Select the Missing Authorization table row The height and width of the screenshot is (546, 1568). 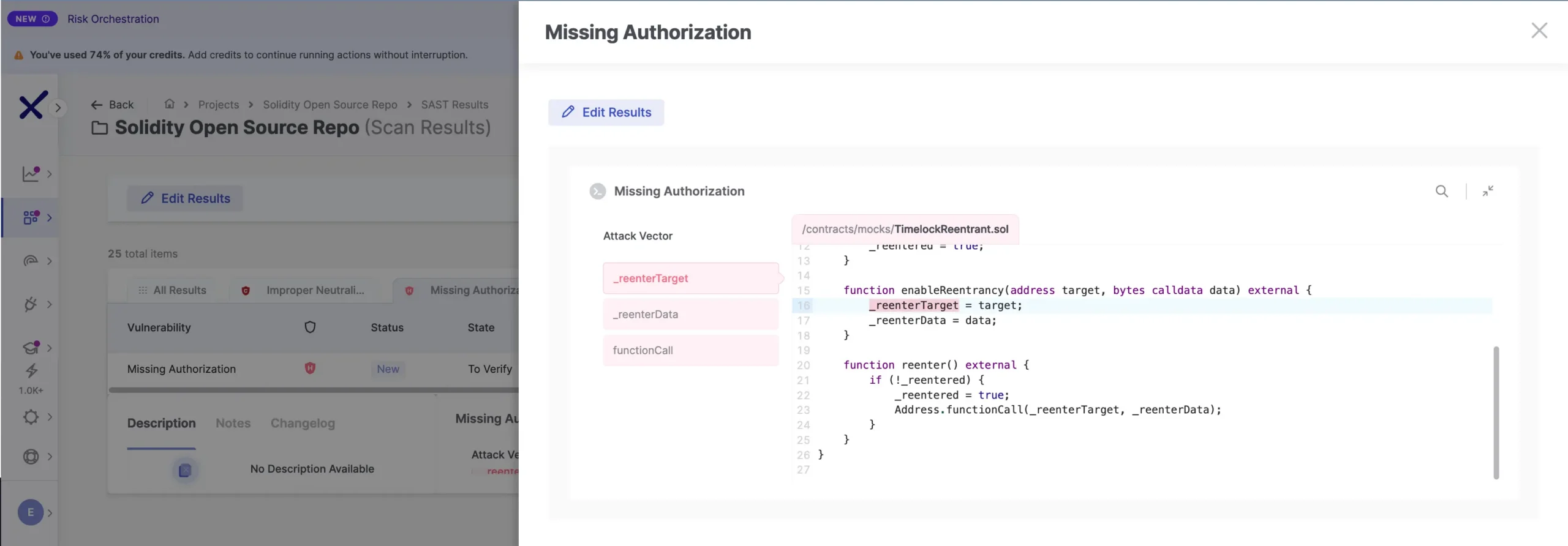(x=314, y=369)
